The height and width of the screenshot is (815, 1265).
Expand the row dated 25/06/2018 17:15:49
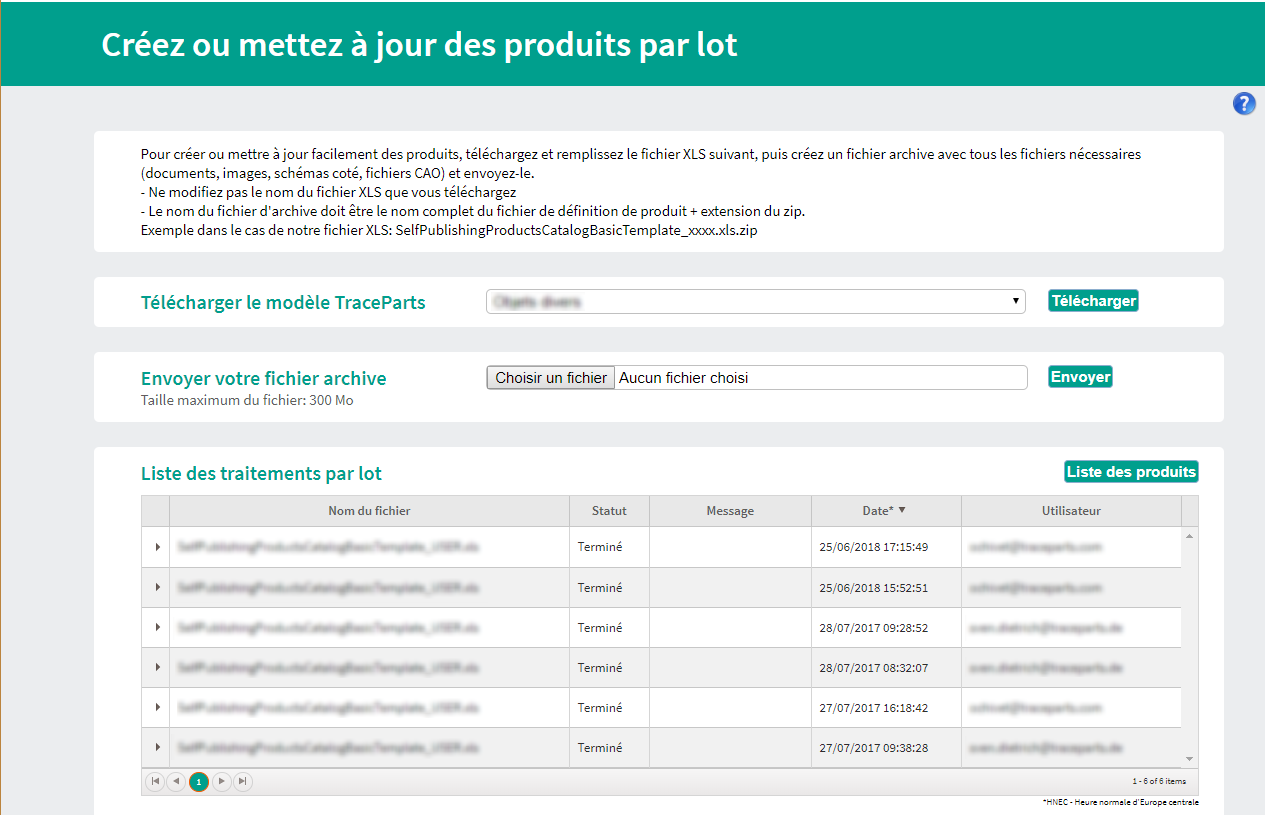coord(157,547)
